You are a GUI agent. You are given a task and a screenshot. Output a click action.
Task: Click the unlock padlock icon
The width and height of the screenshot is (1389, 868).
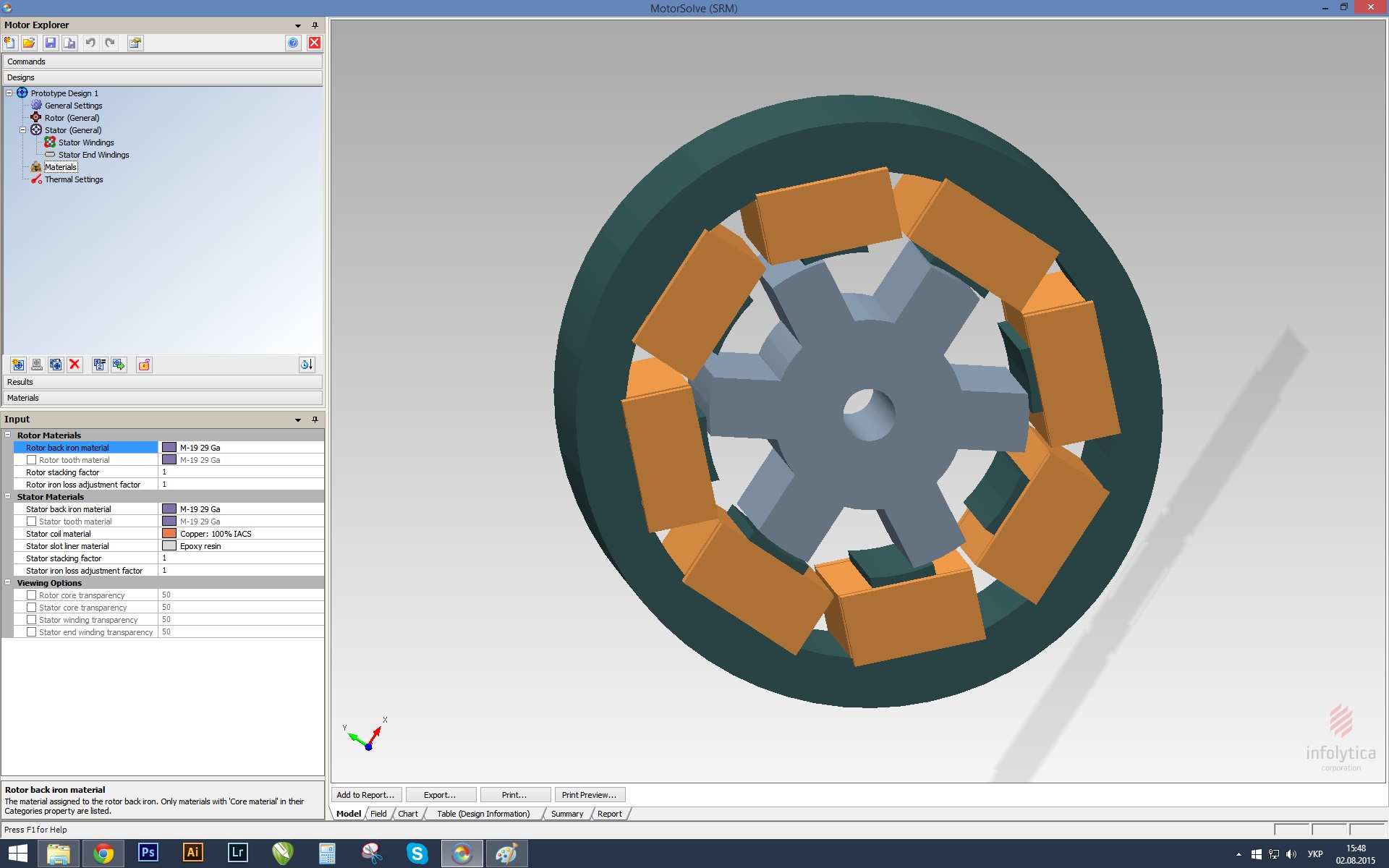click(x=144, y=365)
